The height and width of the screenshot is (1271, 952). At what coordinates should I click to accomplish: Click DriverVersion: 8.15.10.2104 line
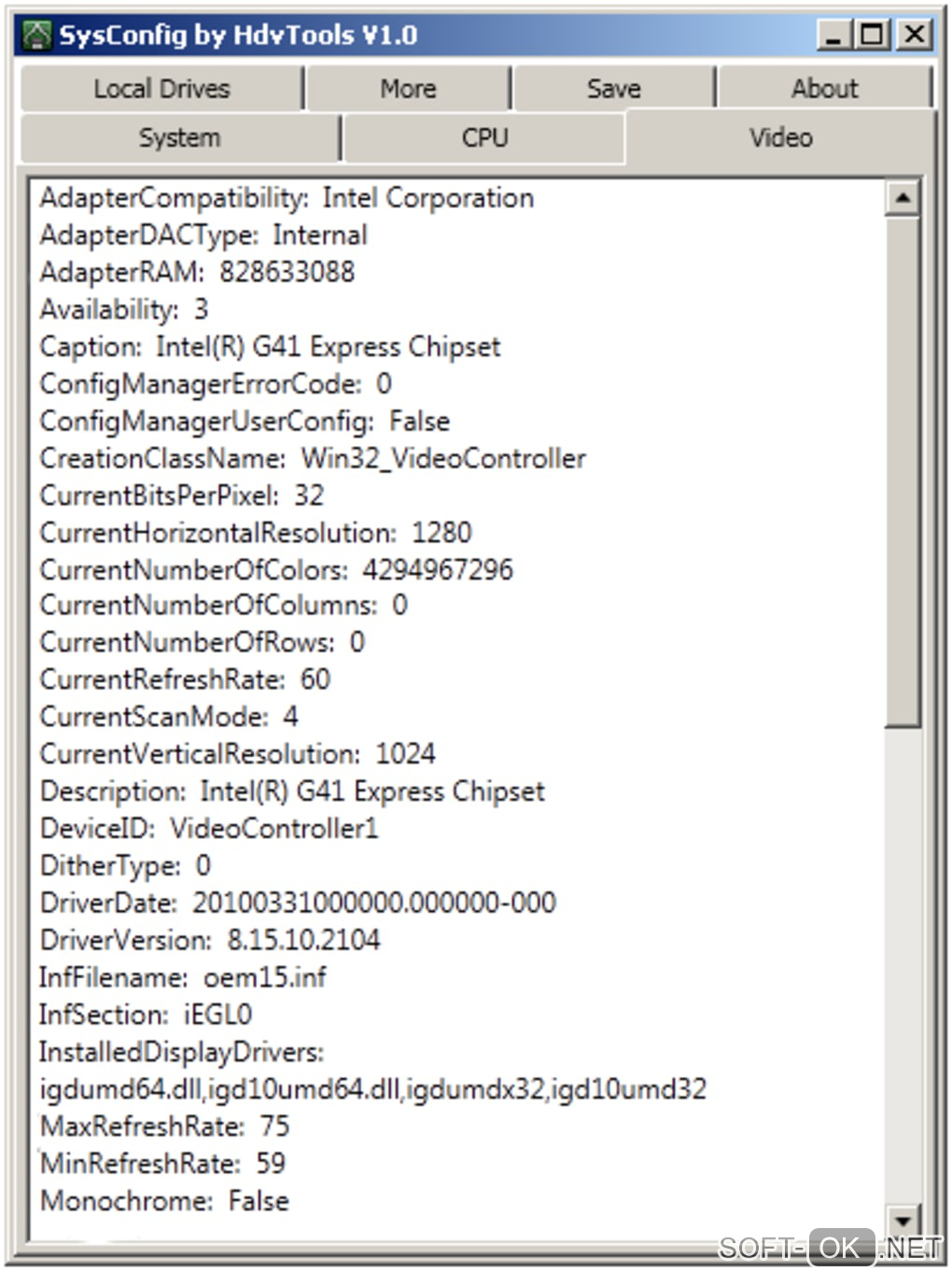[x=210, y=941]
